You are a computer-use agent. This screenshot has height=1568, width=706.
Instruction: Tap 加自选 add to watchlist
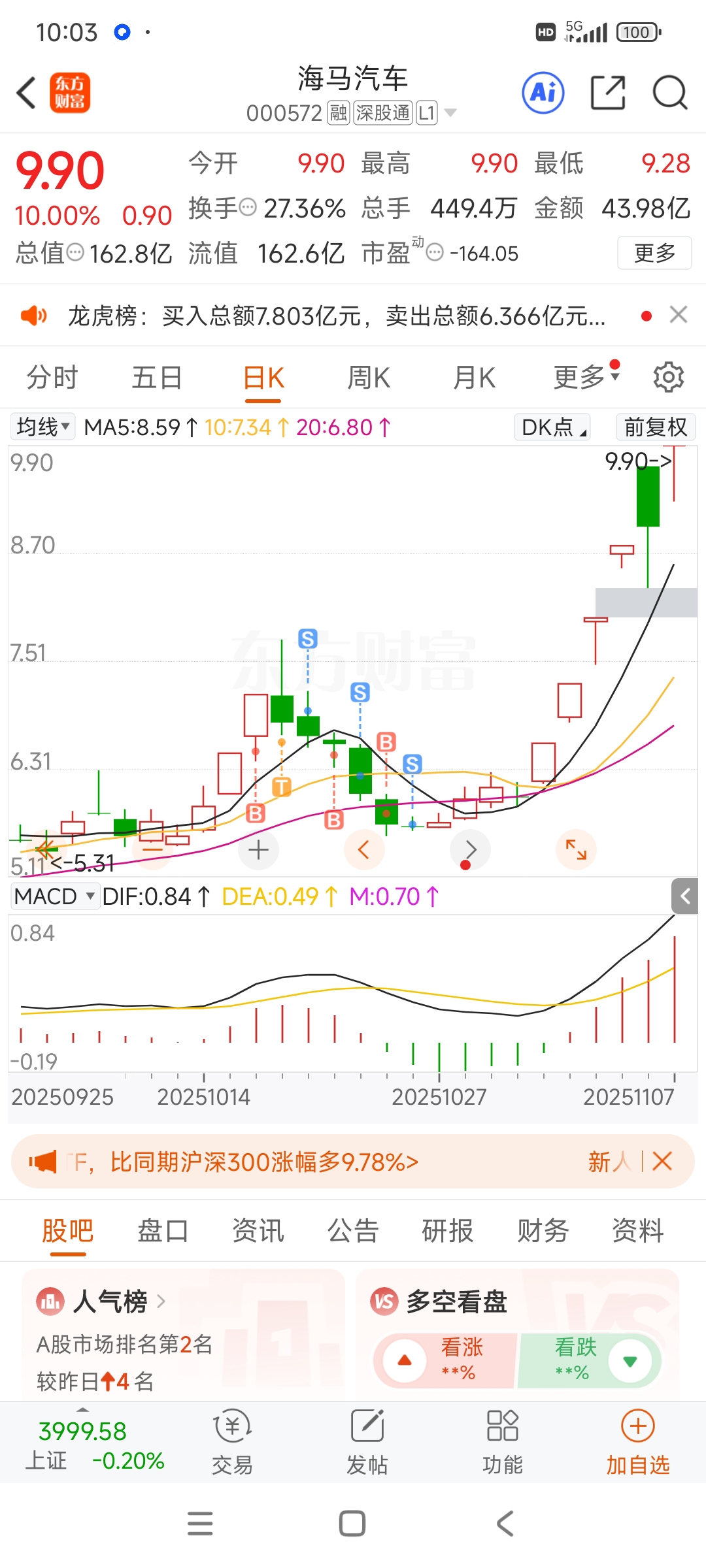(638, 1443)
